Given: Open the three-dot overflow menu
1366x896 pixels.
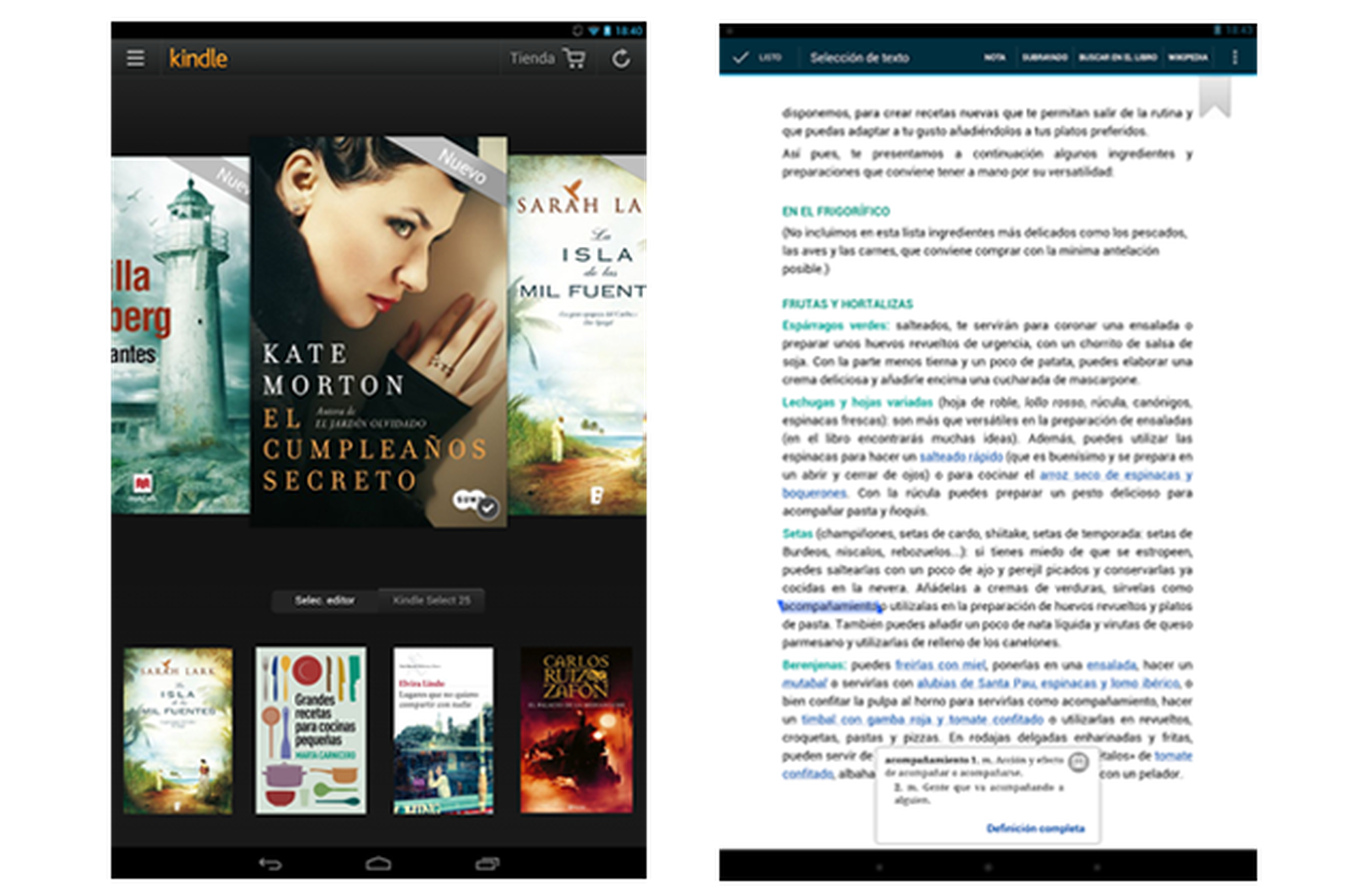Looking at the screenshot, I should (x=1235, y=57).
